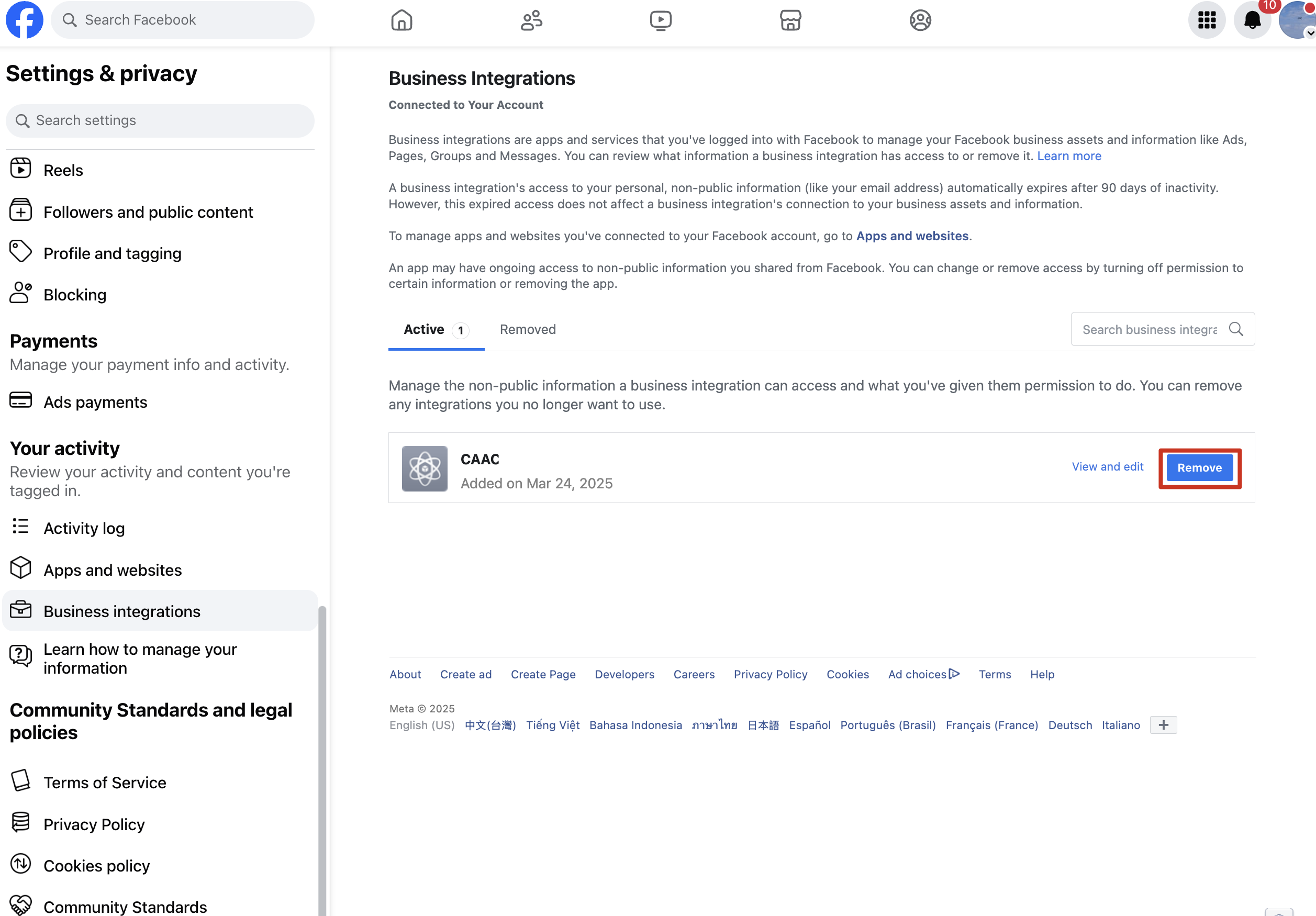Switch to the Removed tab
Screen dimensions: 1316x916
(x=527, y=330)
